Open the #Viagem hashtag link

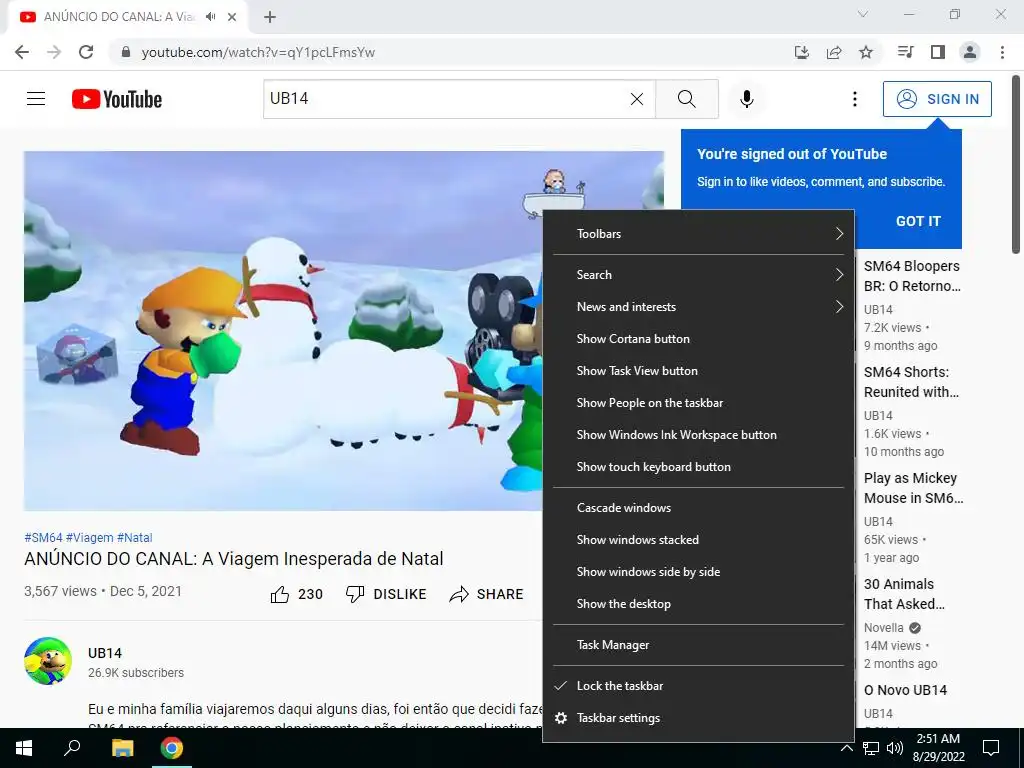(89, 537)
